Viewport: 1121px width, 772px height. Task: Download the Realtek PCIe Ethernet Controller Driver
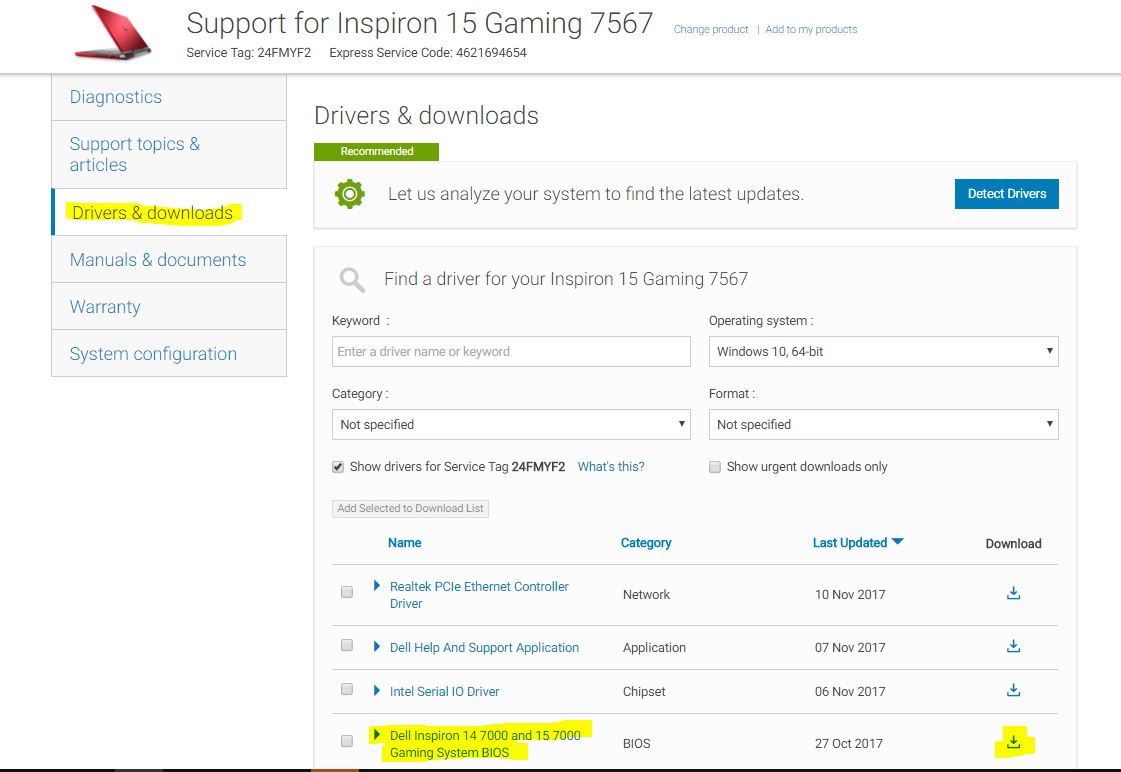click(1013, 593)
